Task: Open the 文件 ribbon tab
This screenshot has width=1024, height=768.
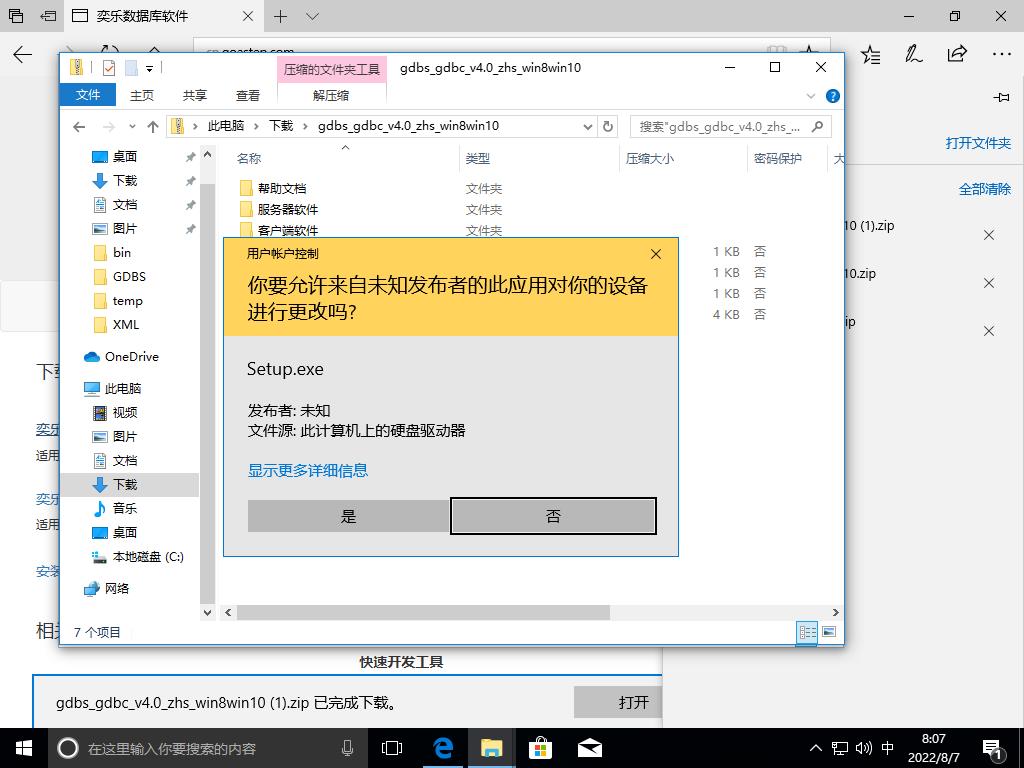Action: coord(88,95)
